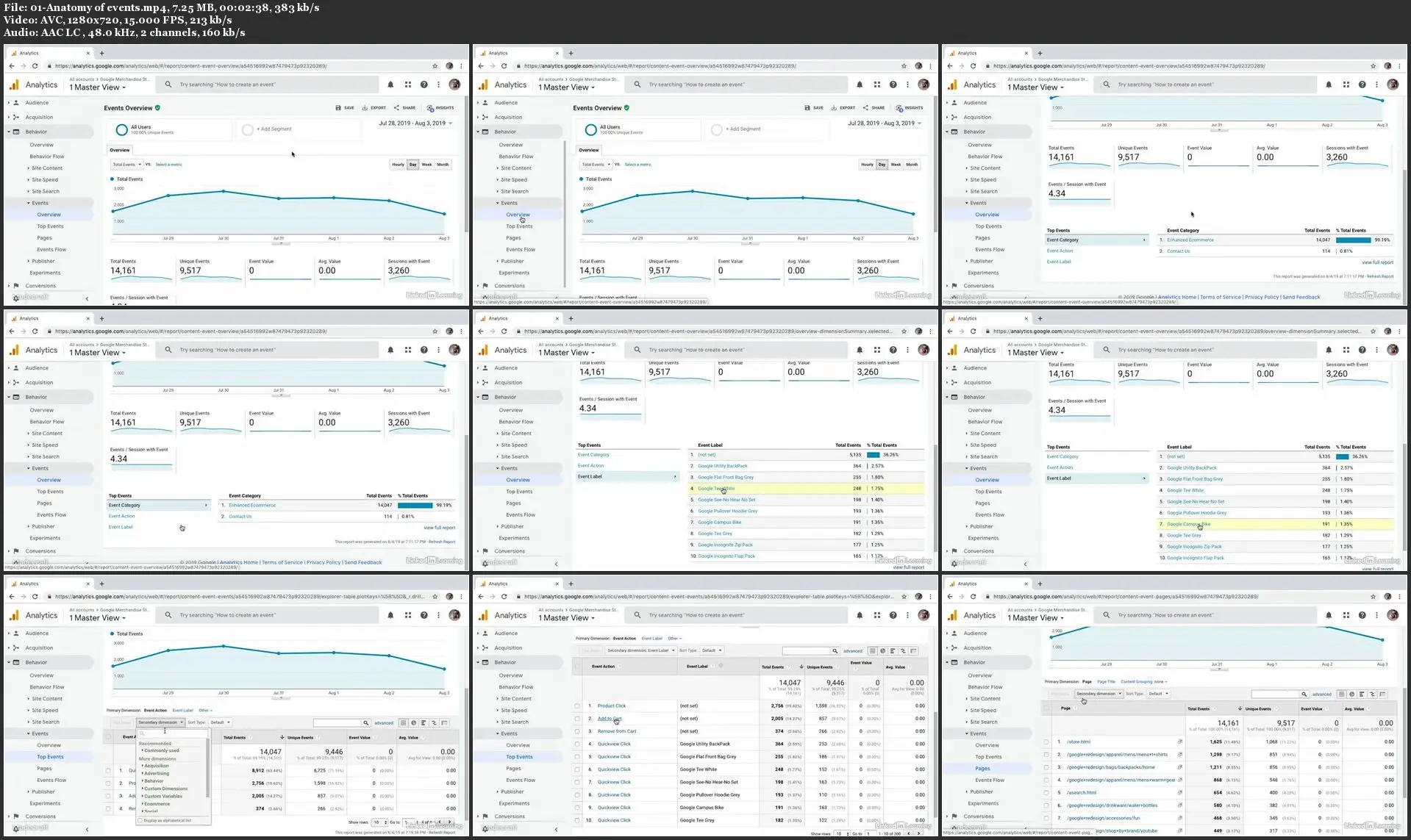Tick the checkbox for the Add to Cart row
Screen dimensions: 1411x840
click(x=577, y=719)
